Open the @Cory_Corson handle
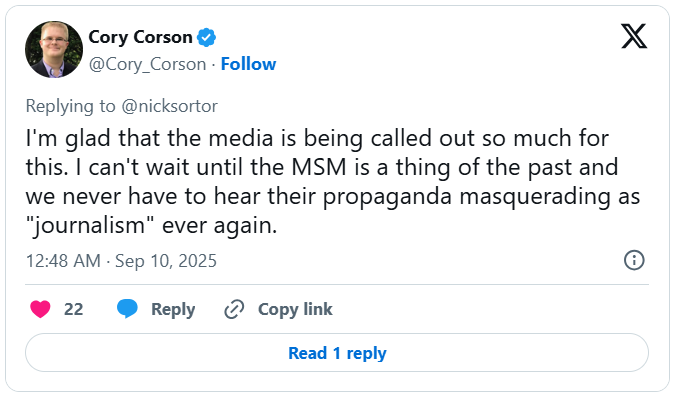Viewport: 678px width, 402px height. point(146,64)
